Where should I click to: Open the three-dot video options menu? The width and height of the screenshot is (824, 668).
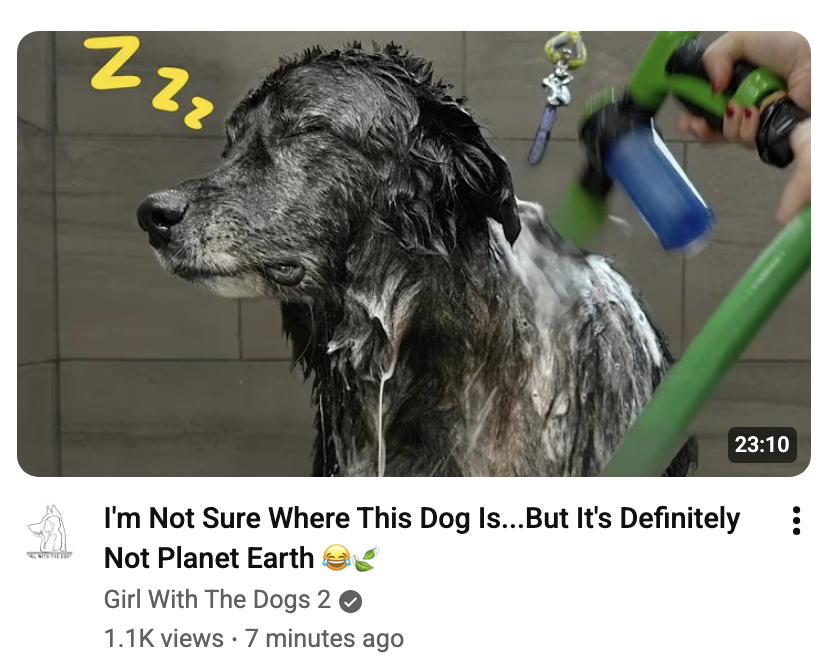click(x=796, y=520)
